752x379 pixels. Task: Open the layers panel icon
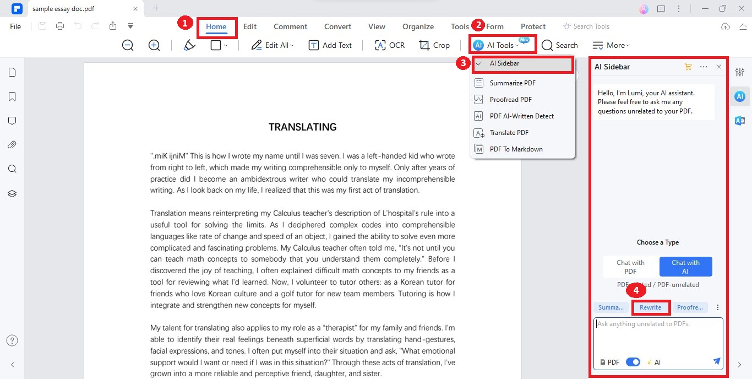tap(12, 193)
